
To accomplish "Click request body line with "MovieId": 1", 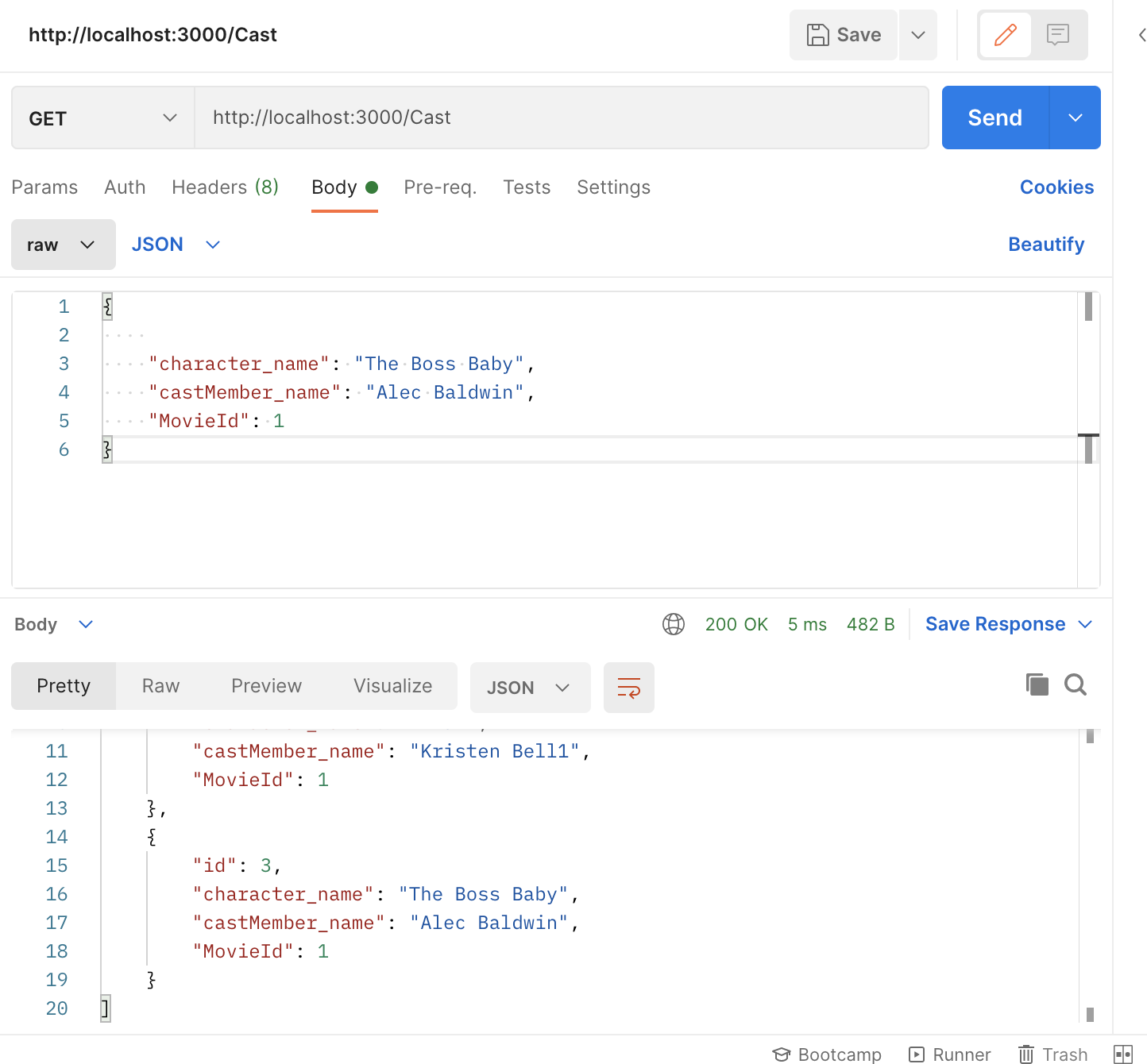I will coord(216,421).
